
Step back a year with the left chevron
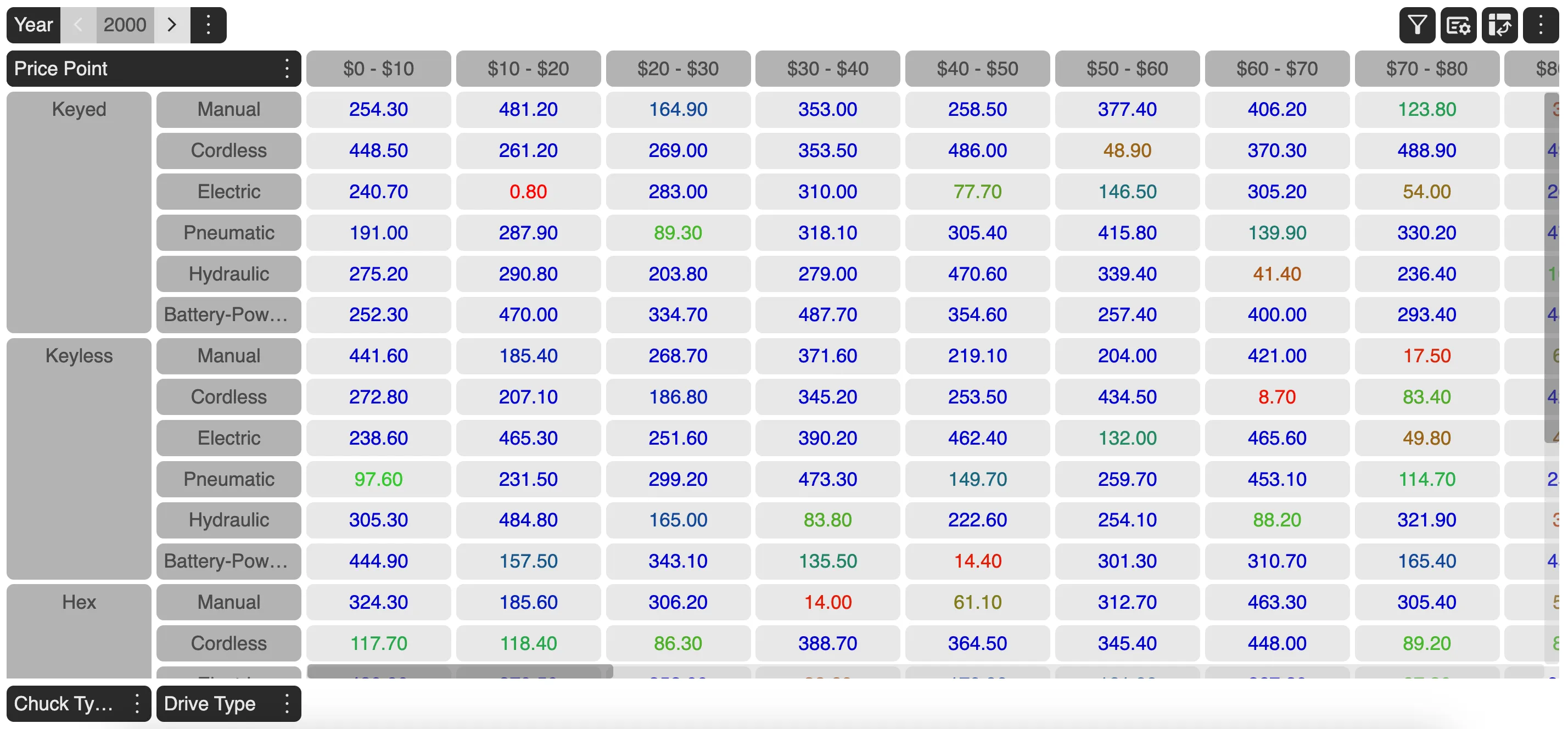[x=78, y=25]
